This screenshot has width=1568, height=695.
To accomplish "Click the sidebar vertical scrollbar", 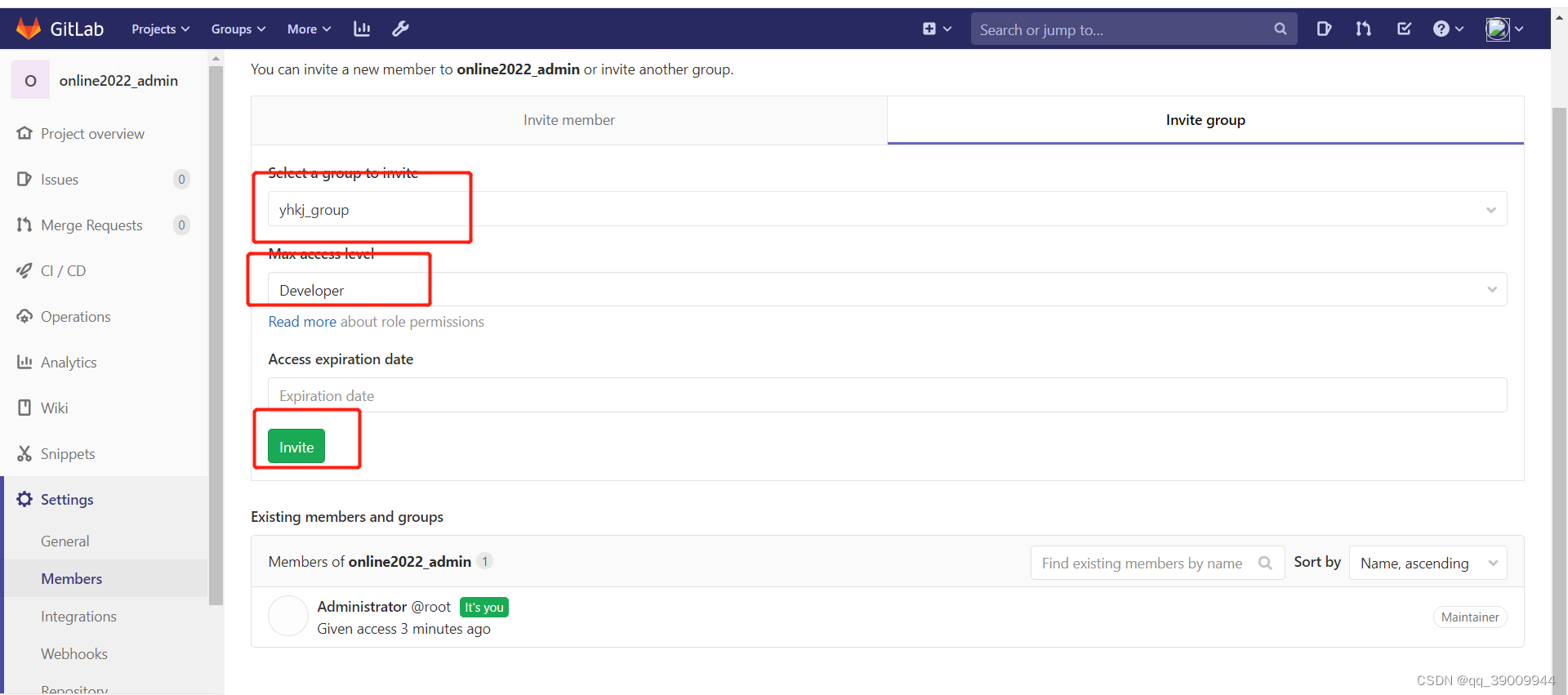I will (216, 335).
